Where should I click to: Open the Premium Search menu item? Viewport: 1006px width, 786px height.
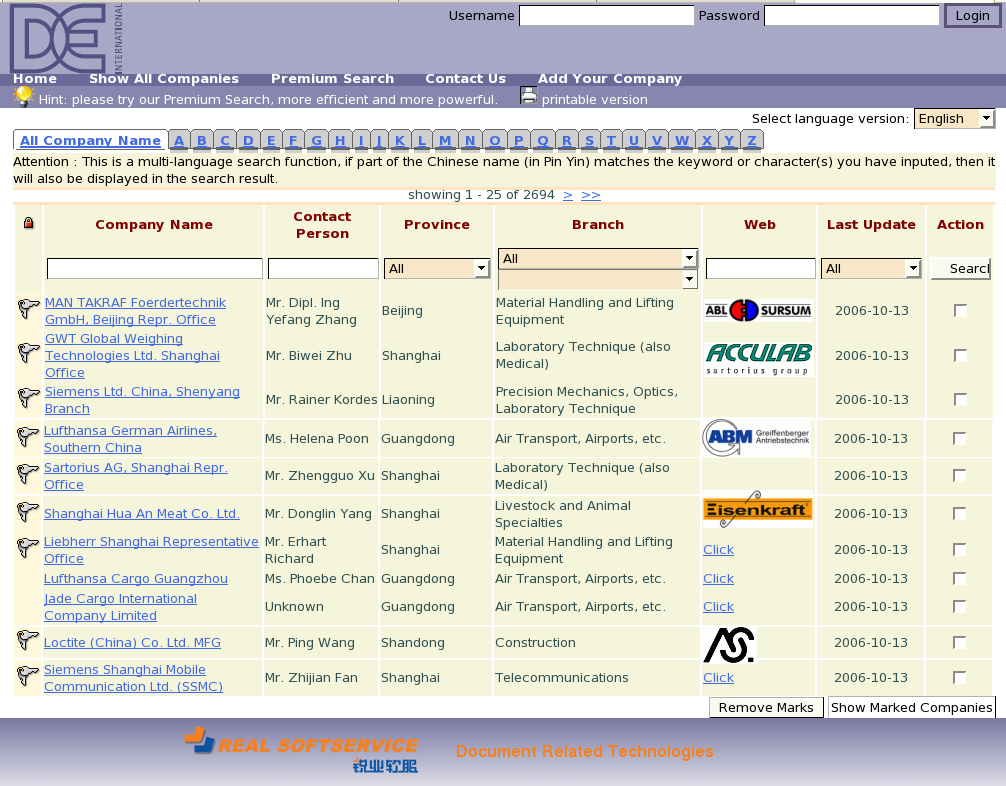[332, 79]
